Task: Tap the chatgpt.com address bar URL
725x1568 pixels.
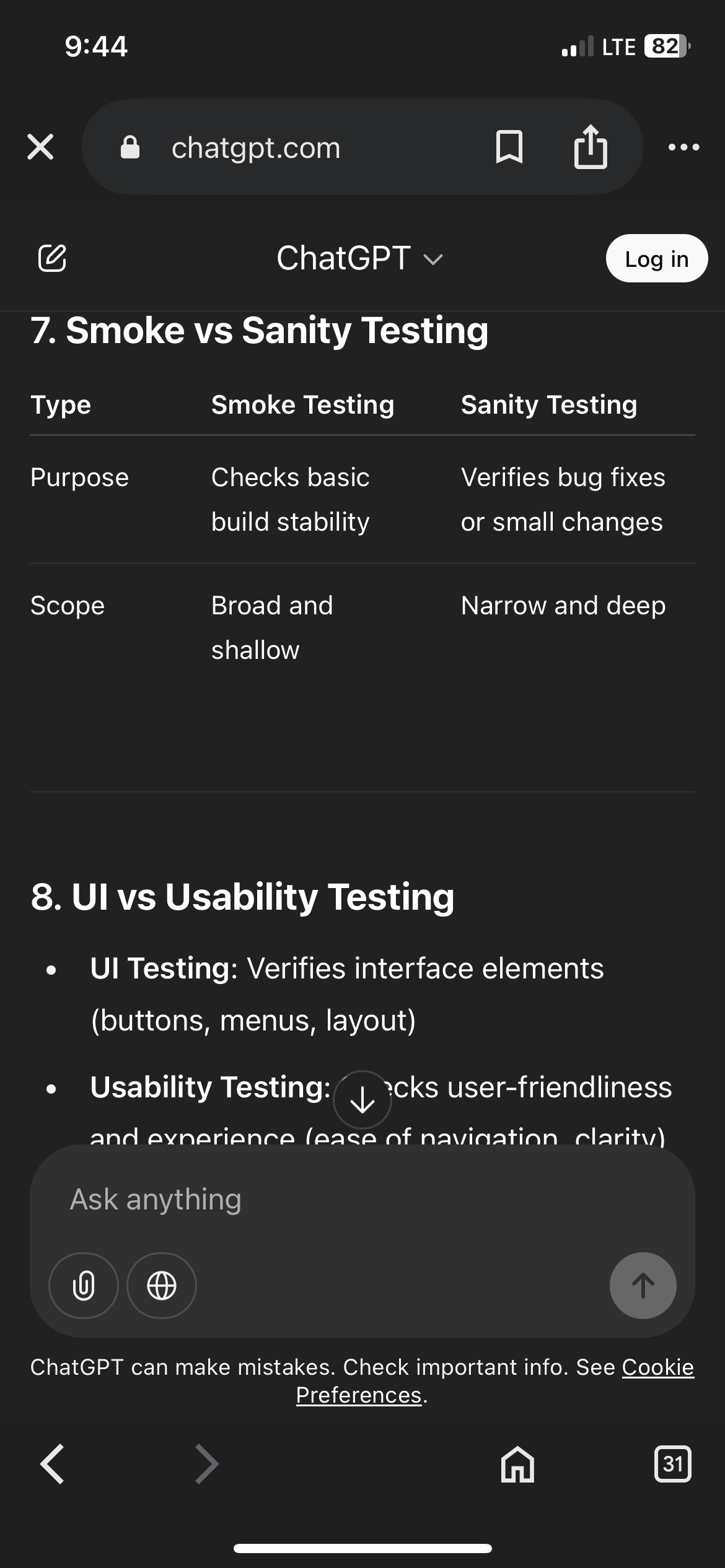Action: pos(256,148)
